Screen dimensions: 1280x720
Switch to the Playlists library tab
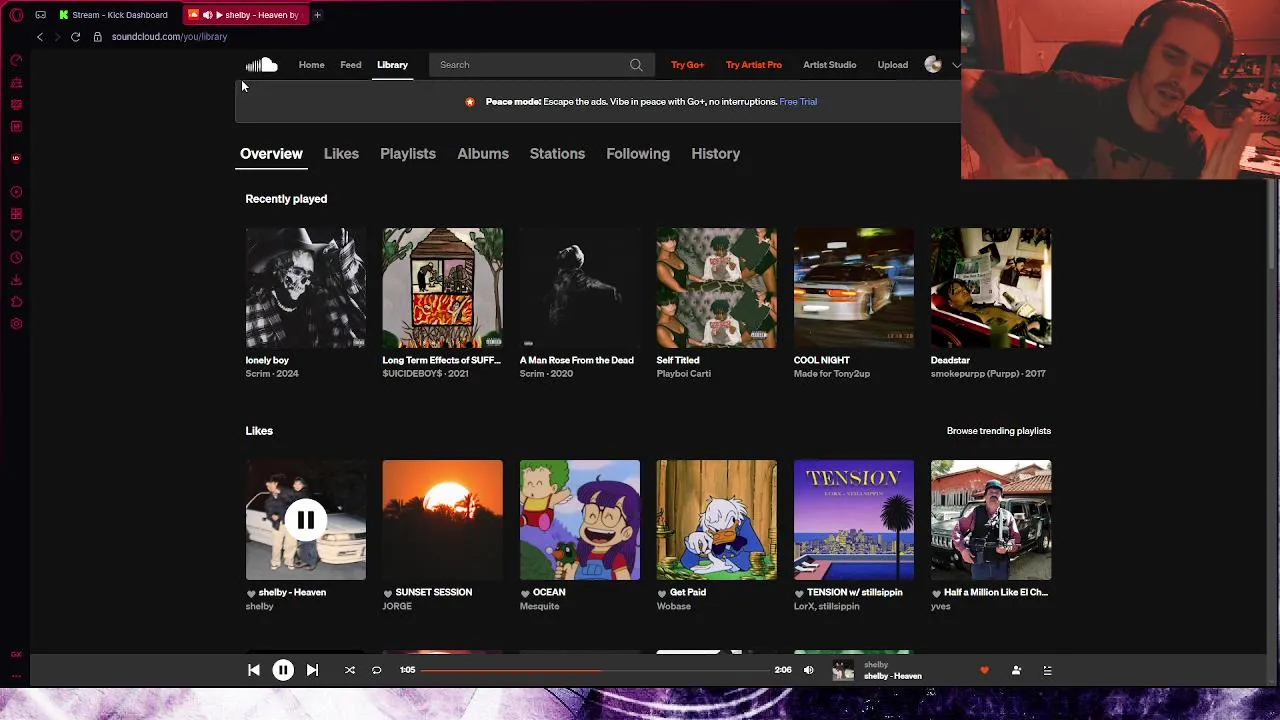tap(408, 154)
